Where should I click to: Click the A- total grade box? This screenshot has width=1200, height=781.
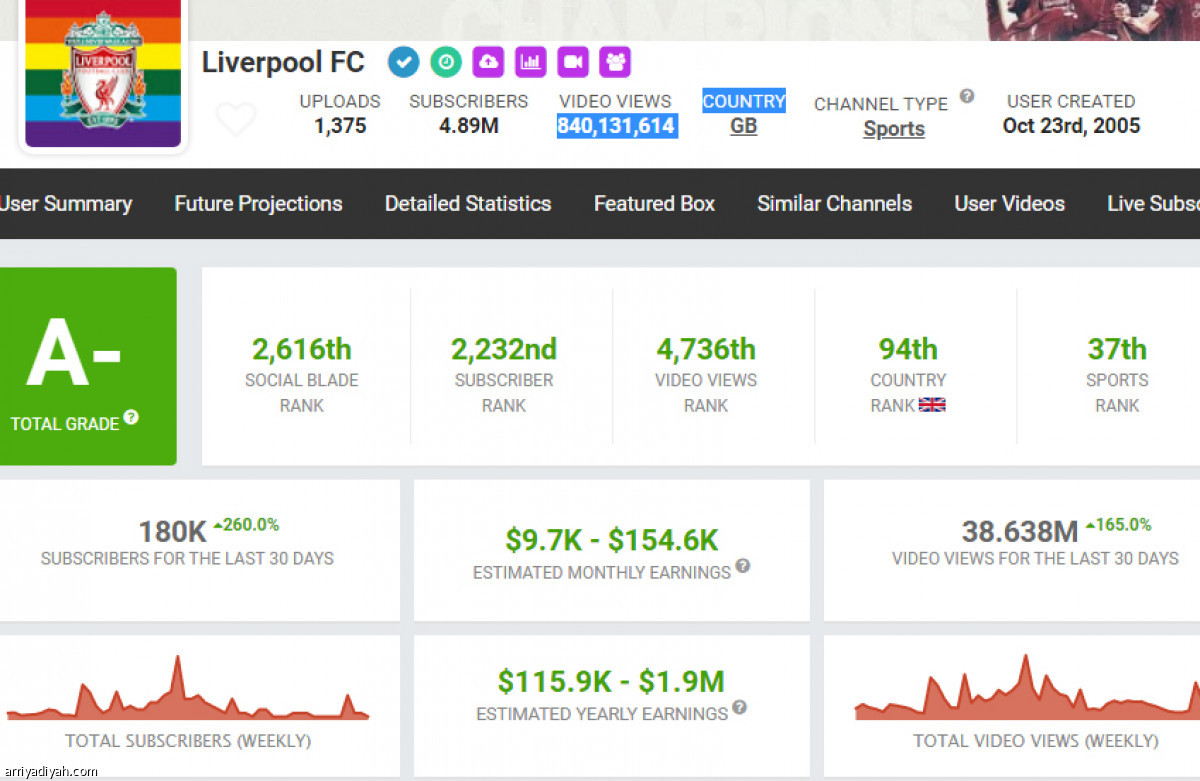click(88, 366)
